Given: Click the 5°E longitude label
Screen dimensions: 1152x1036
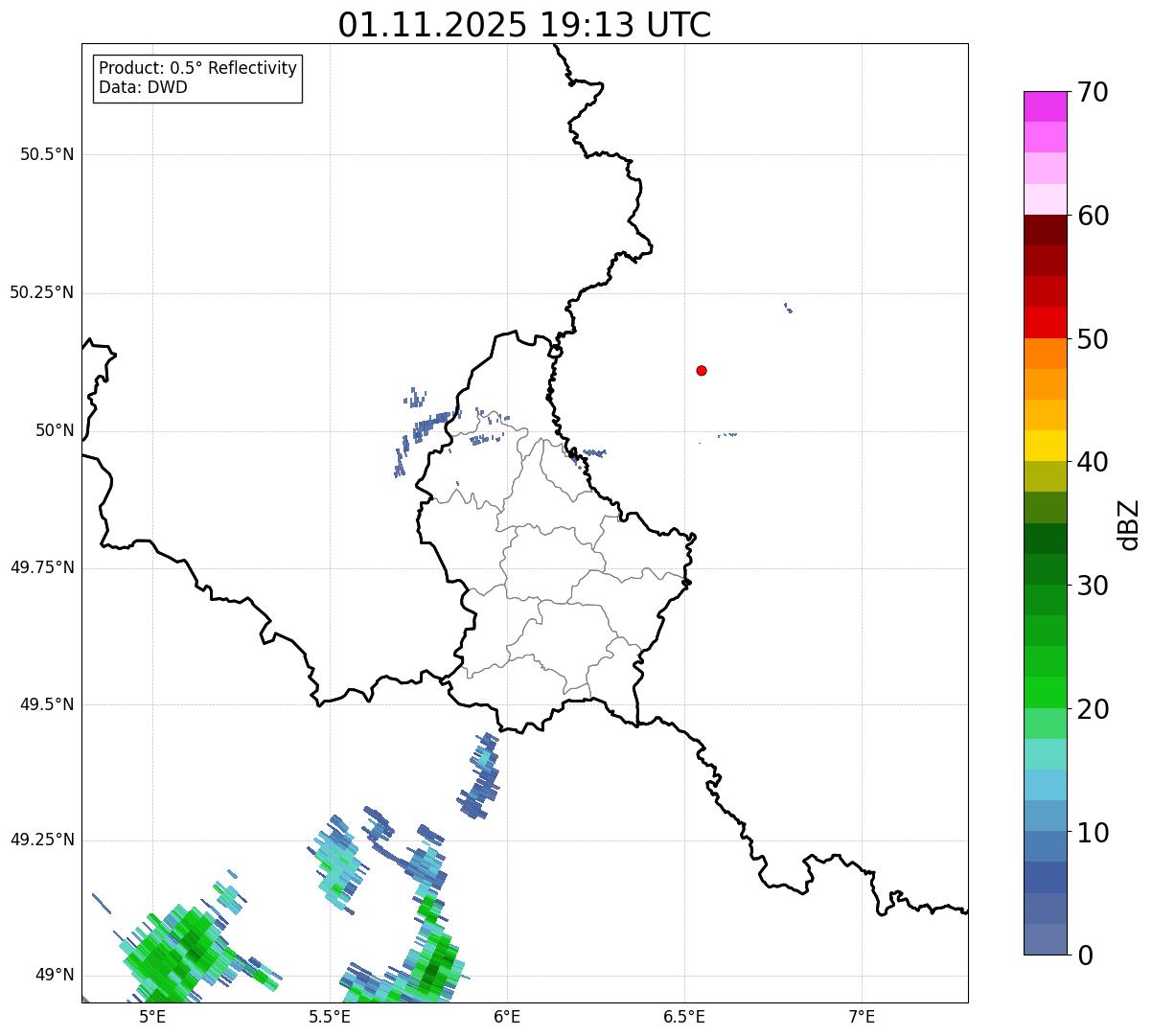Looking at the screenshot, I should tap(152, 1016).
